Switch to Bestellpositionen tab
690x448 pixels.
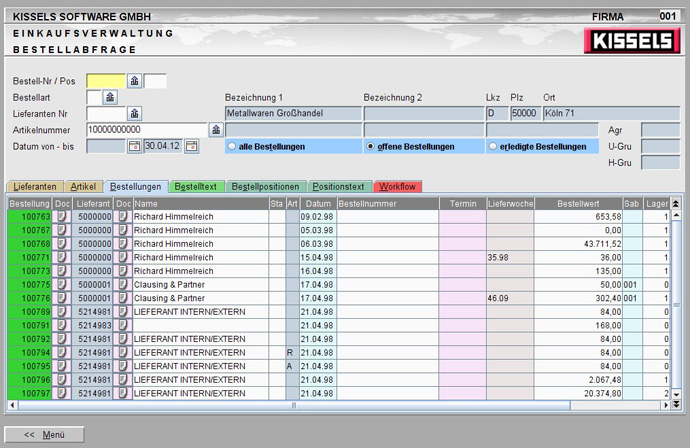(265, 187)
